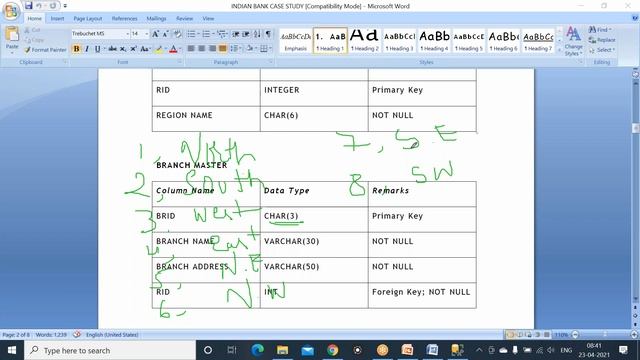The width and height of the screenshot is (640, 360).
Task: Redo the last action
Action: click(x=53, y=6)
